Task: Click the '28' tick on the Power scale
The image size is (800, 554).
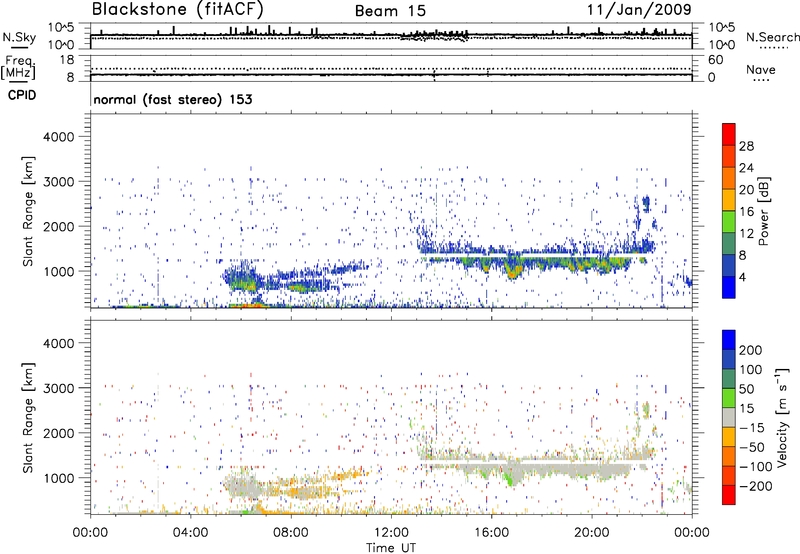Action: (746, 146)
